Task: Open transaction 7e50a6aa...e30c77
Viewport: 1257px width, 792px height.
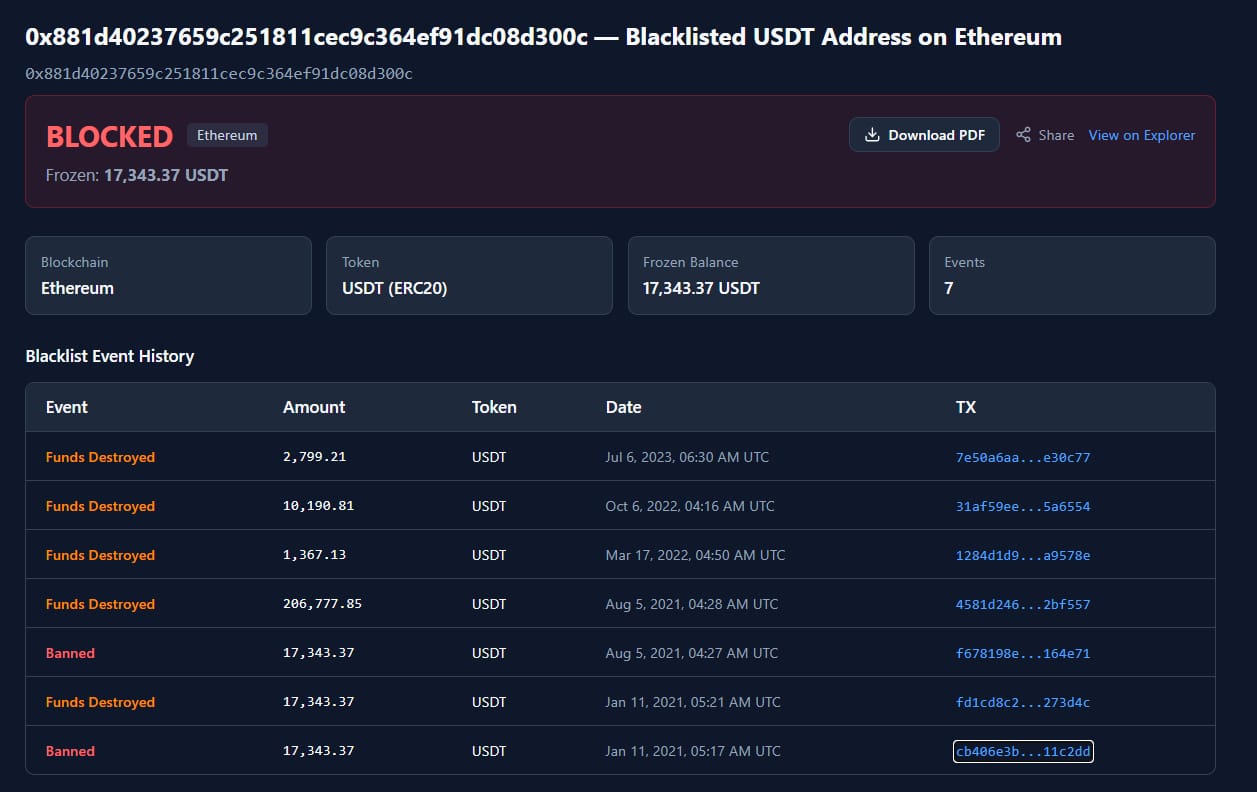Action: 1023,457
